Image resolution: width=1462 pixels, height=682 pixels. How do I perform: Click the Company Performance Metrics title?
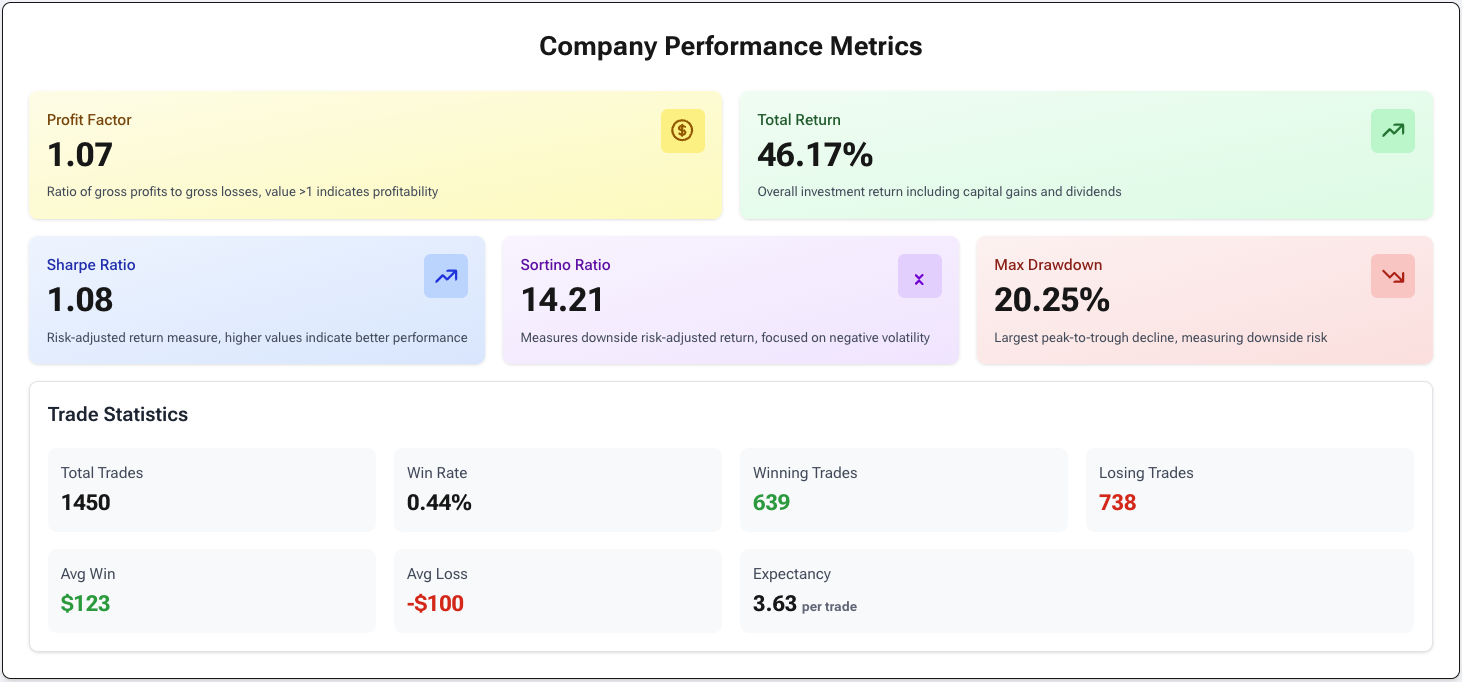730,45
